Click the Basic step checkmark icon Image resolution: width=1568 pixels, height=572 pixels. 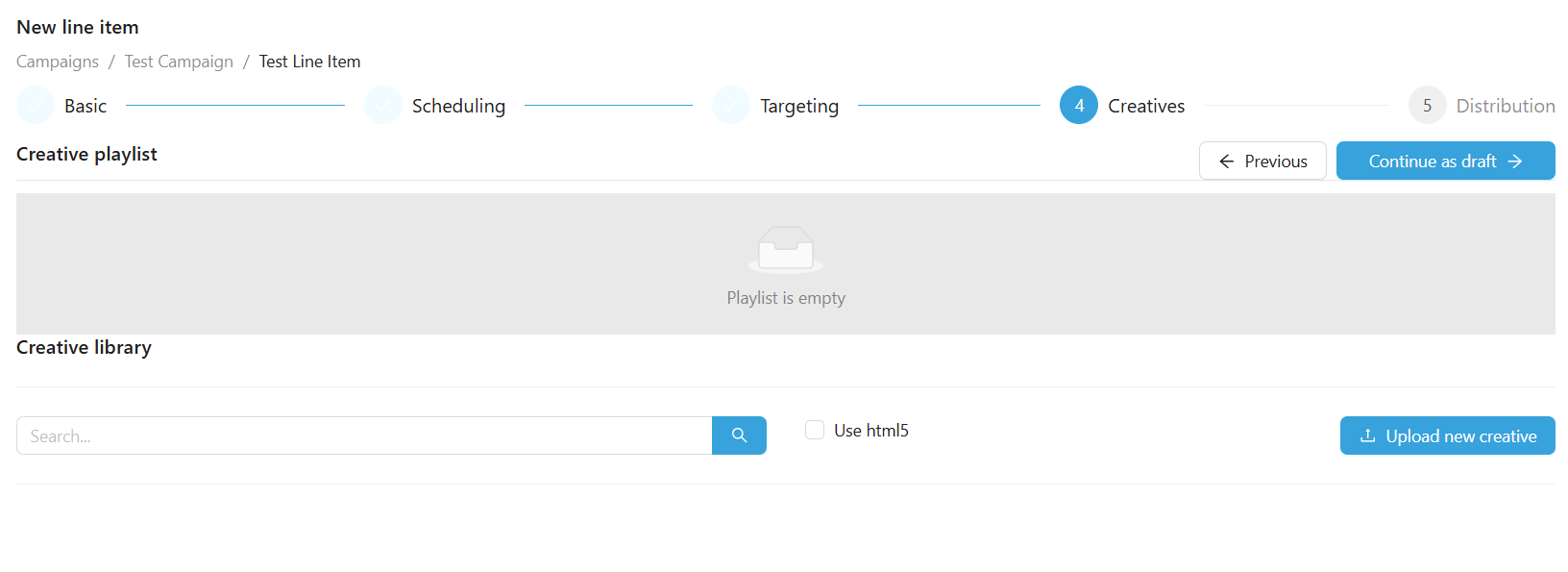coord(36,106)
